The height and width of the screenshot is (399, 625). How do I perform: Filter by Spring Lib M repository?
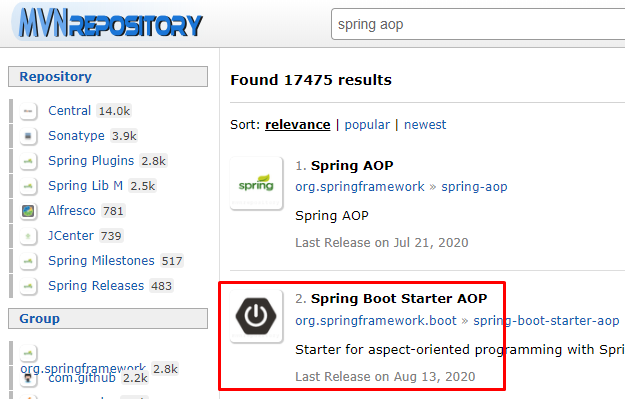85,186
